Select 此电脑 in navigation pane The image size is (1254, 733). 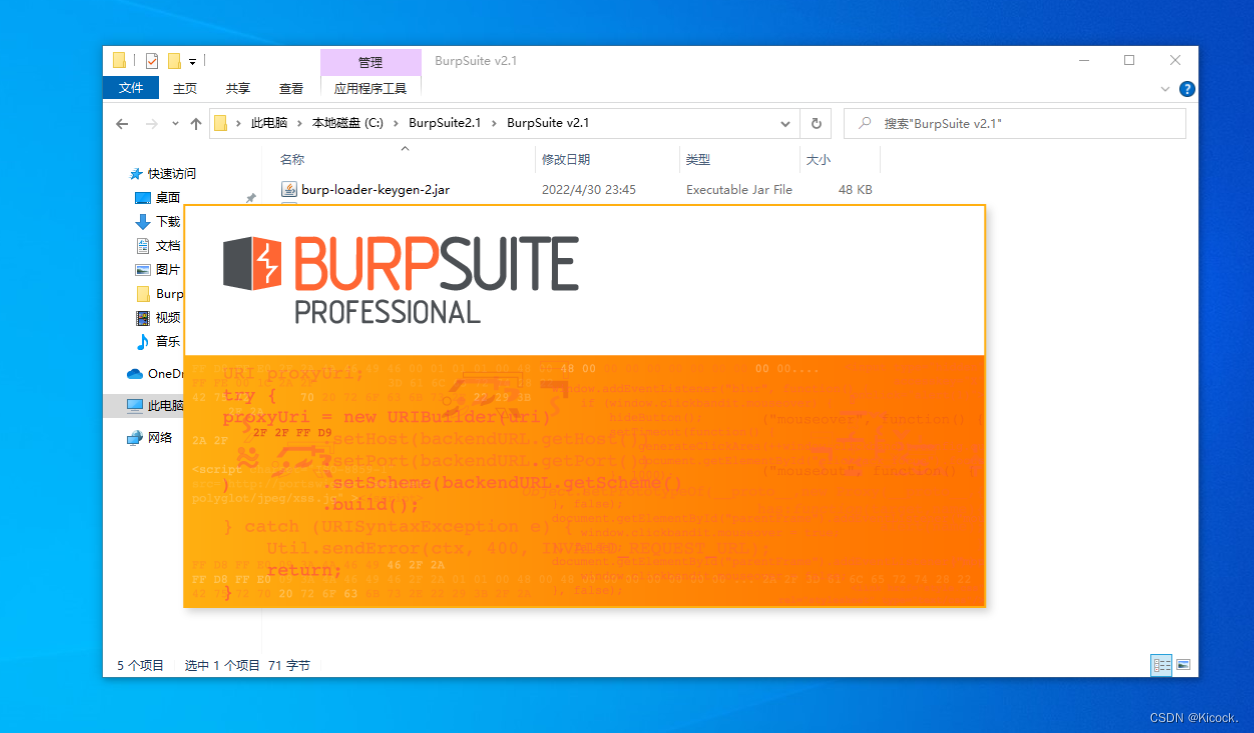166,405
